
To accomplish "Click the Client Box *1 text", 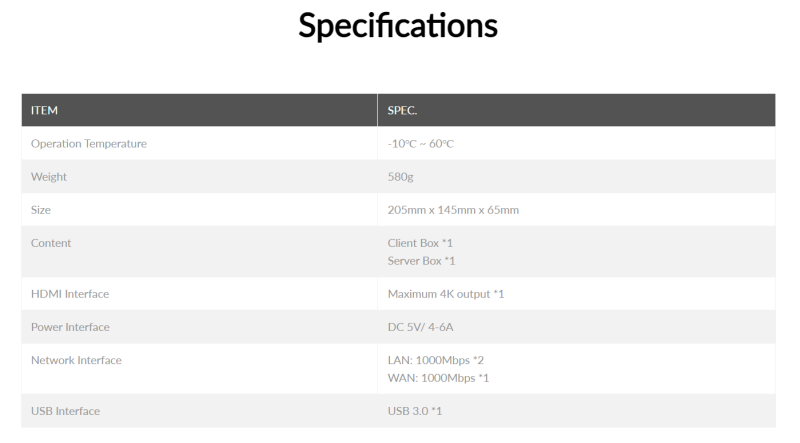I will click(422, 243).
